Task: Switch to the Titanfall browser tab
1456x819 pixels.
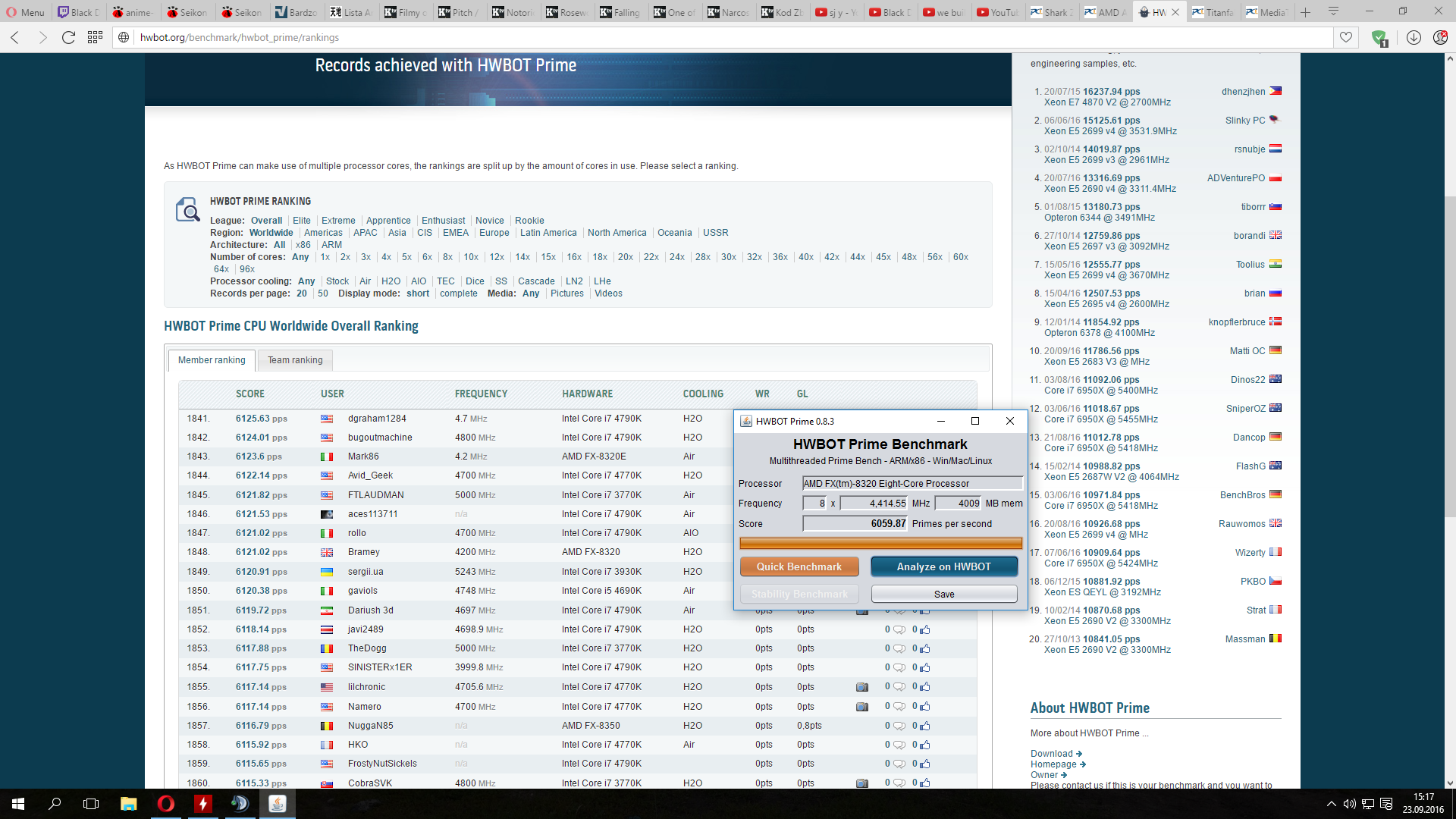Action: click(1213, 12)
